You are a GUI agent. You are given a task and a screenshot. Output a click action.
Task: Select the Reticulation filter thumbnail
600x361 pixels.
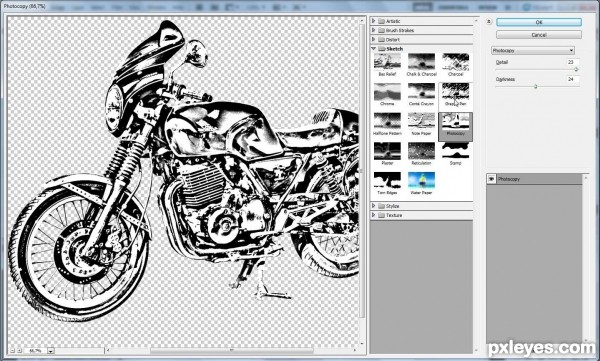tap(421, 151)
